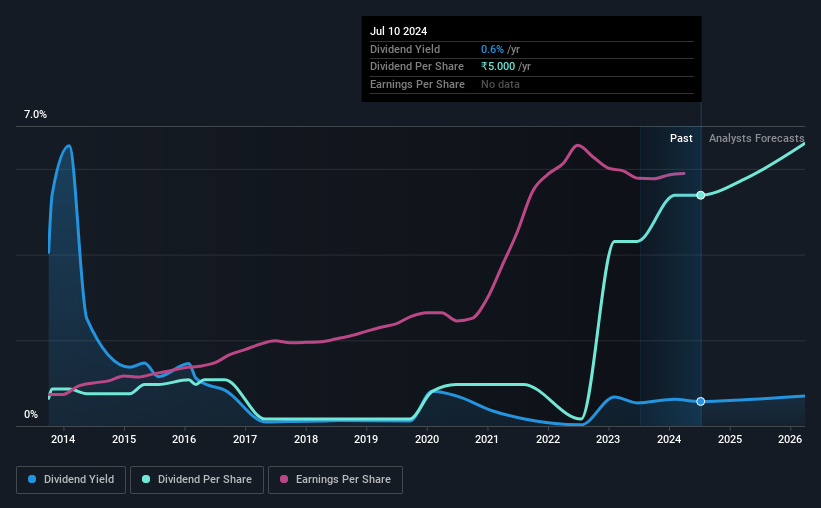Click the 2017 x-axis year label
The width and height of the screenshot is (821, 508).
click(x=245, y=439)
